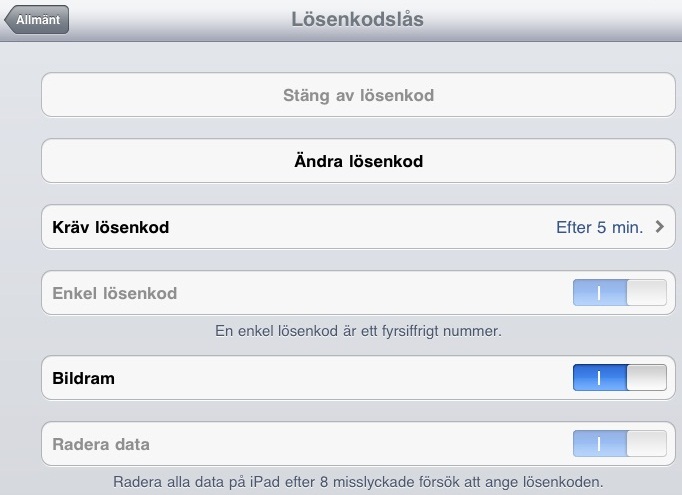
Task: Toggle the Bildram switch
Action: click(619, 378)
